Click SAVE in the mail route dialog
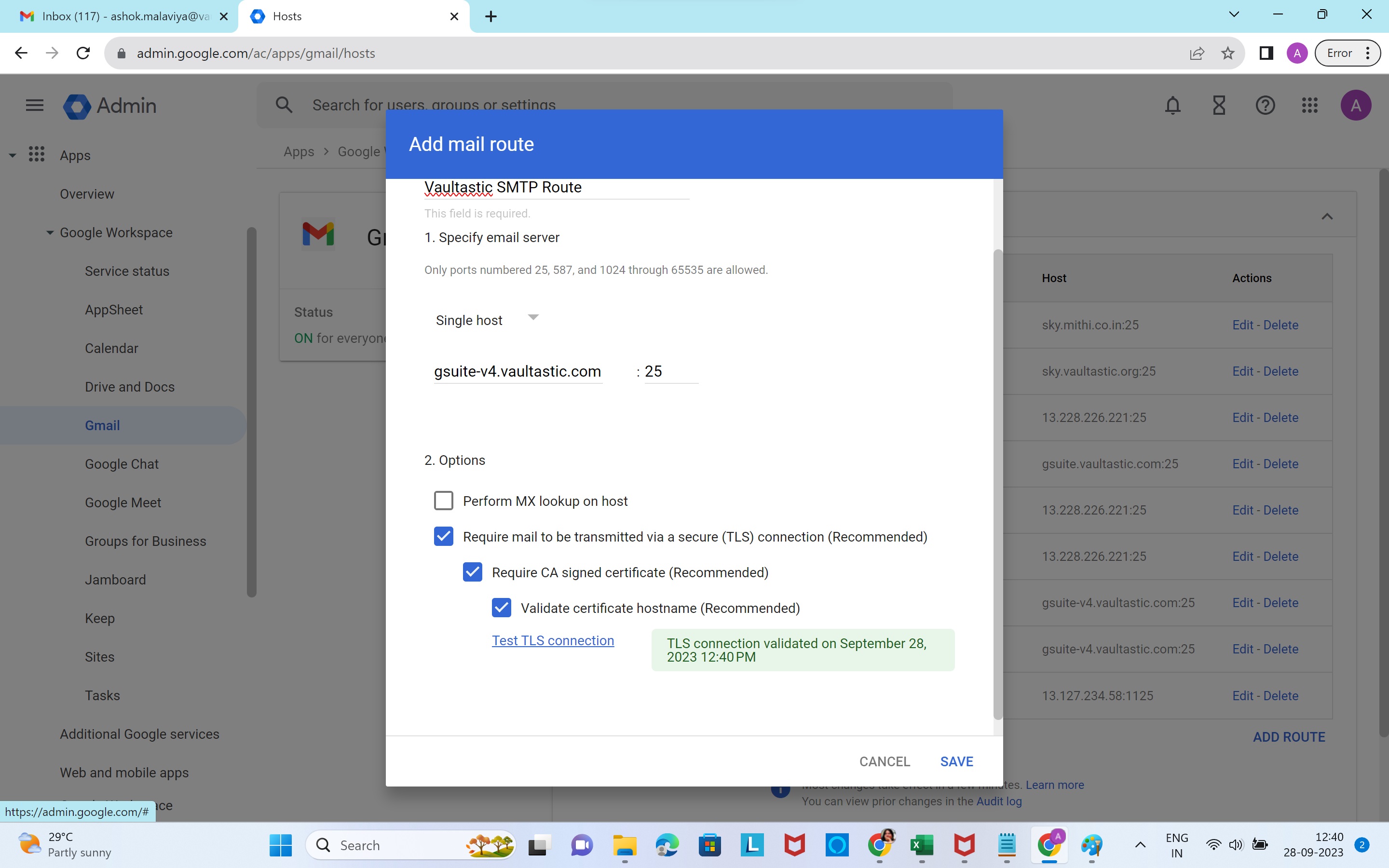This screenshot has height=868, width=1389. (x=956, y=761)
